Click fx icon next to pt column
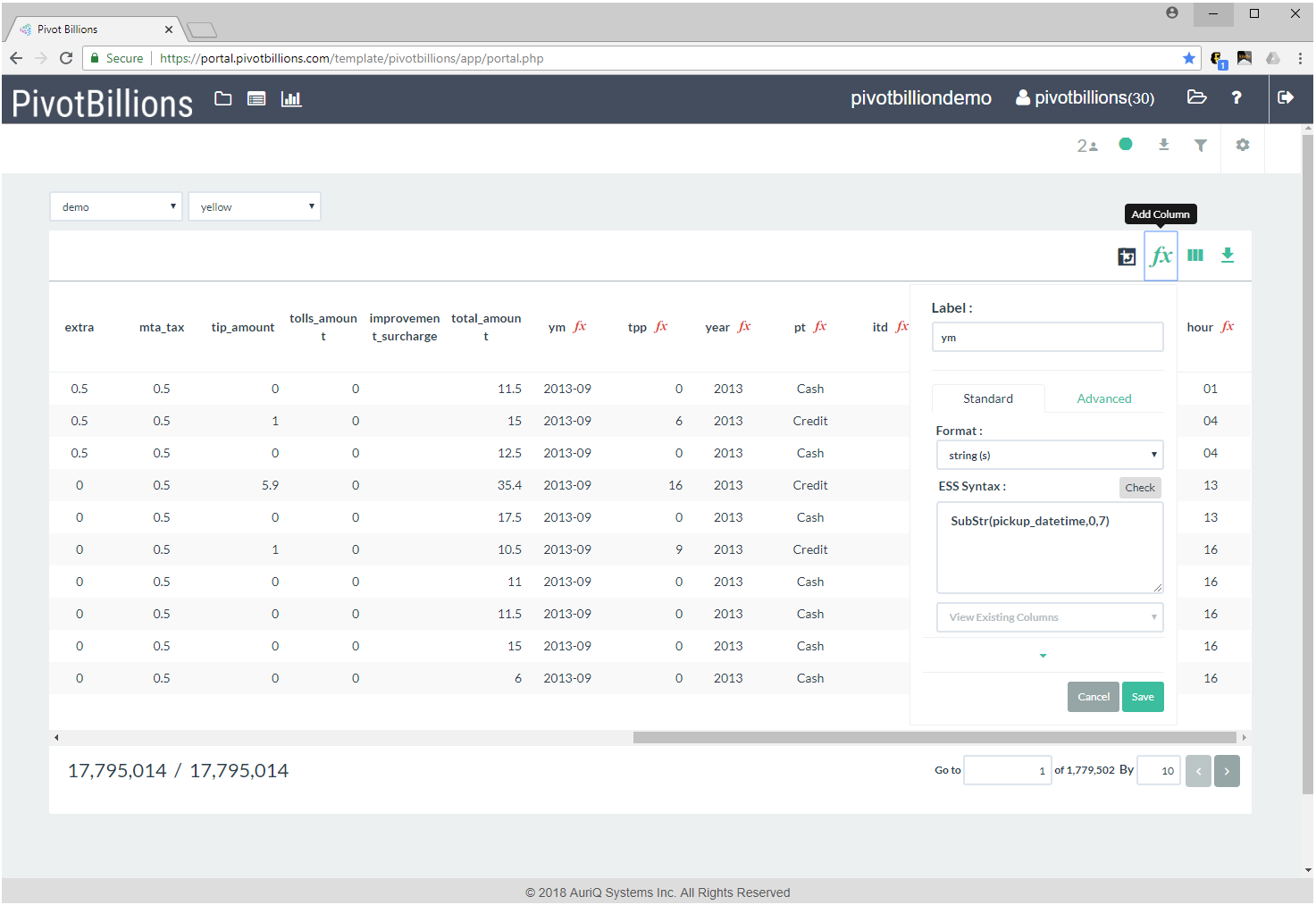 [x=820, y=327]
